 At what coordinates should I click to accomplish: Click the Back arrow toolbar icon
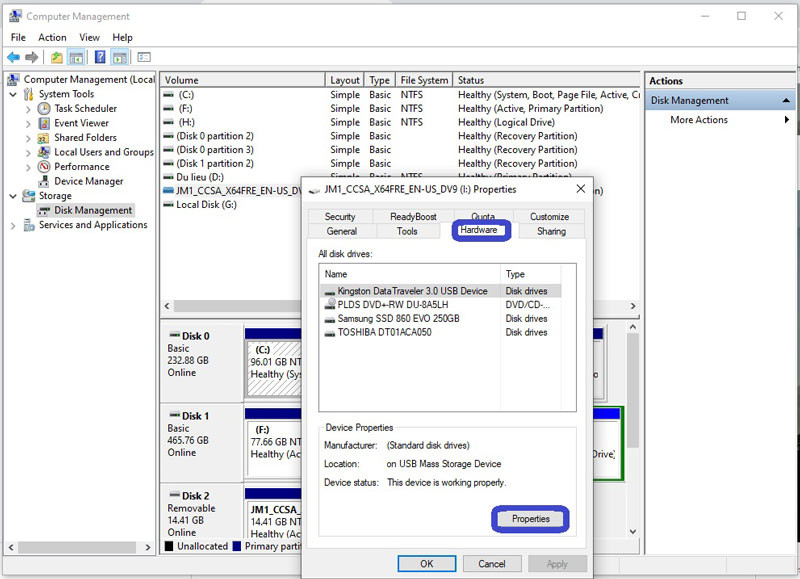click(13, 58)
